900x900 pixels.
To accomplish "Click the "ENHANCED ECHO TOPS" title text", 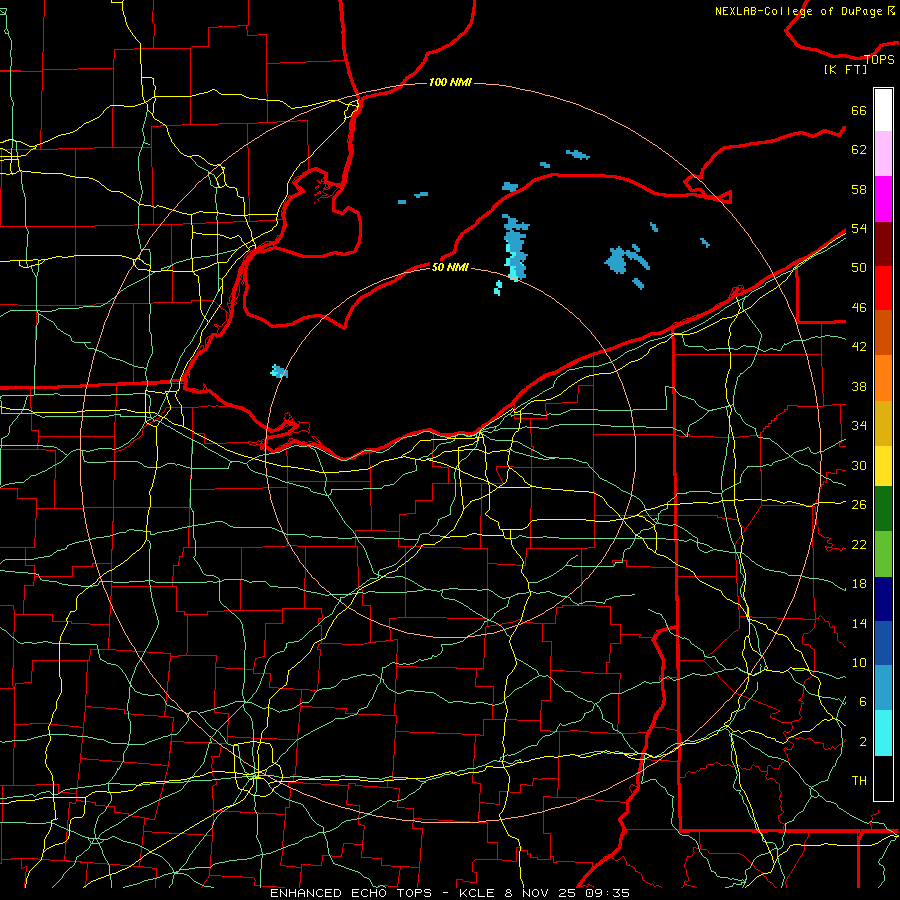I will tap(351, 893).
